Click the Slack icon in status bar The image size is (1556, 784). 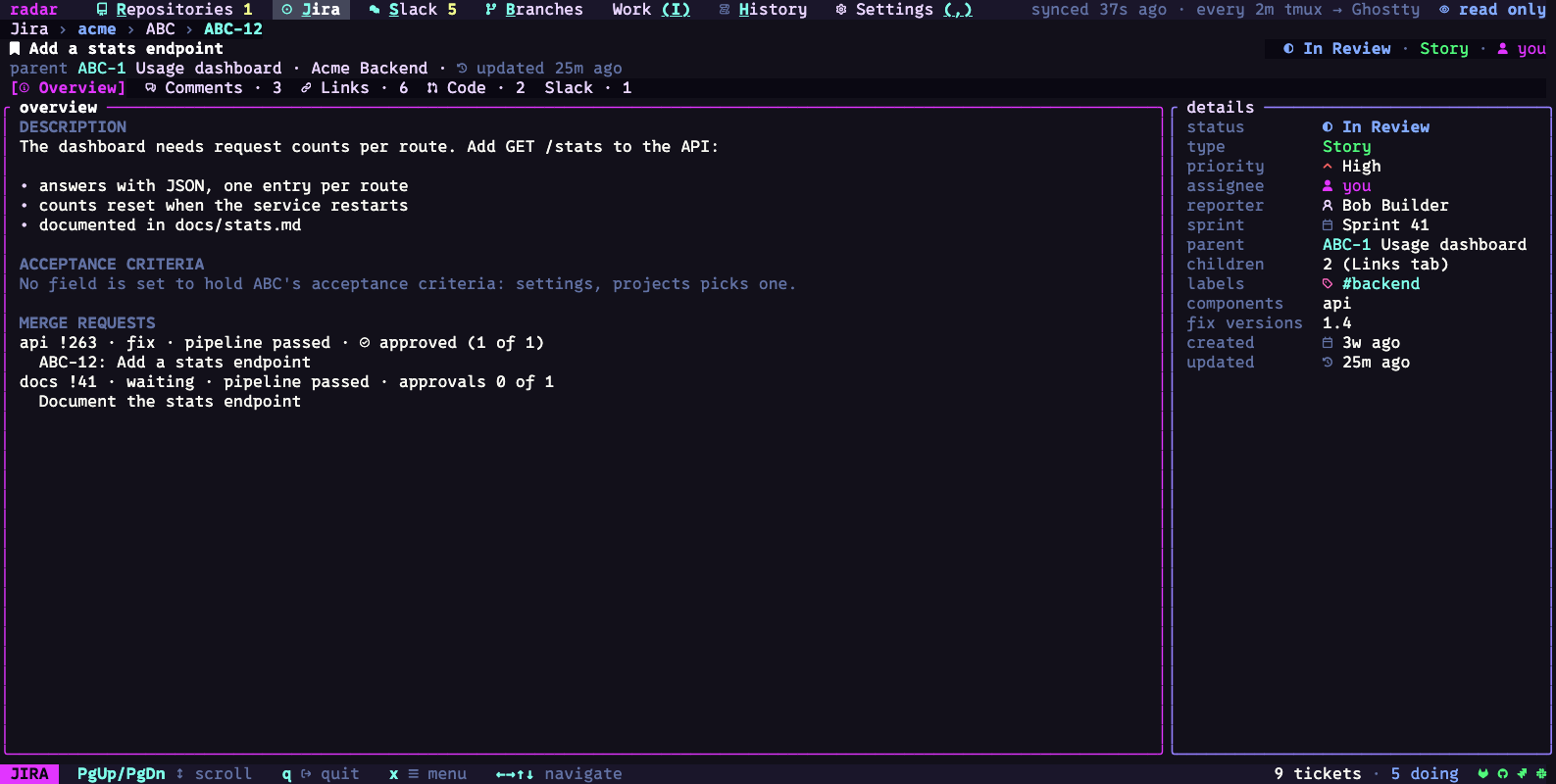[1541, 773]
